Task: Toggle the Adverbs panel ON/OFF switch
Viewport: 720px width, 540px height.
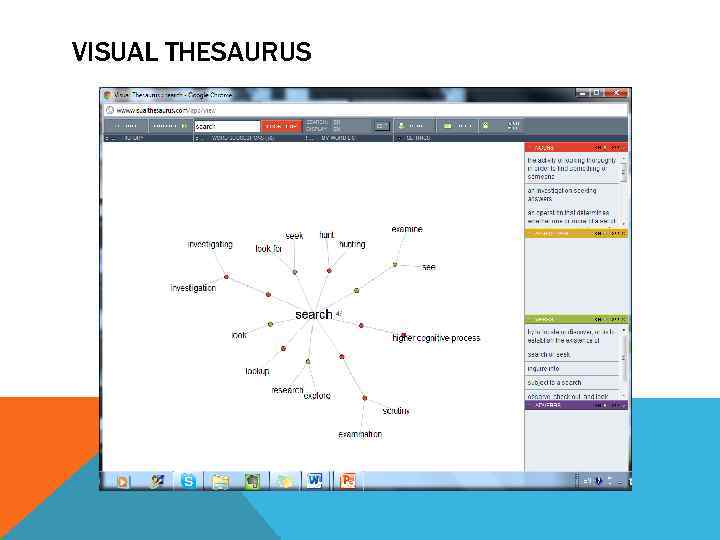Action: [609, 405]
